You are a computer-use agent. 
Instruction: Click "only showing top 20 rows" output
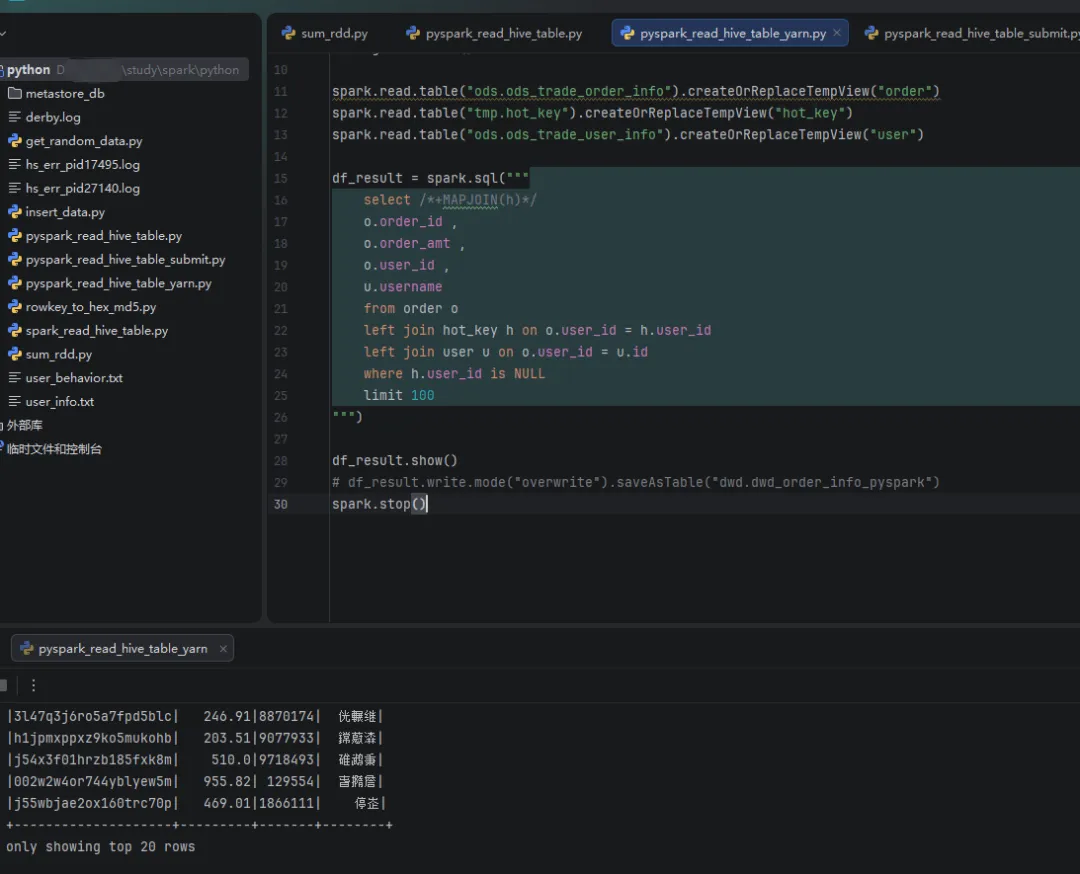[x=101, y=846]
